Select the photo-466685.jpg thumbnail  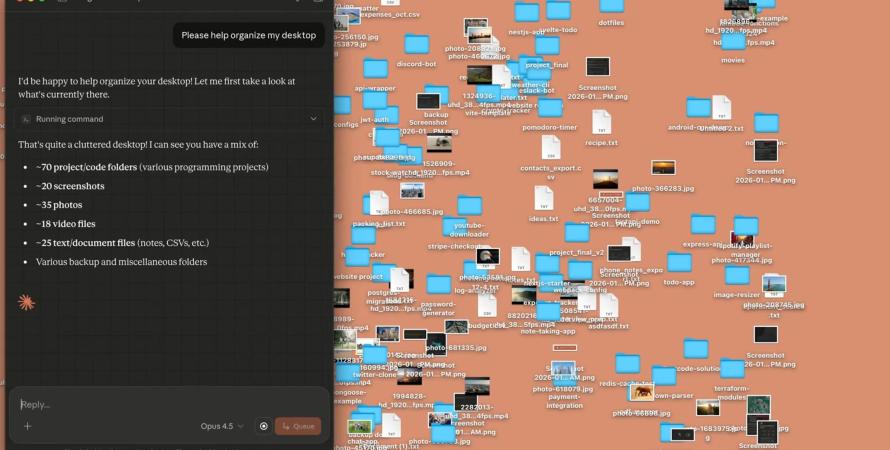412,191
